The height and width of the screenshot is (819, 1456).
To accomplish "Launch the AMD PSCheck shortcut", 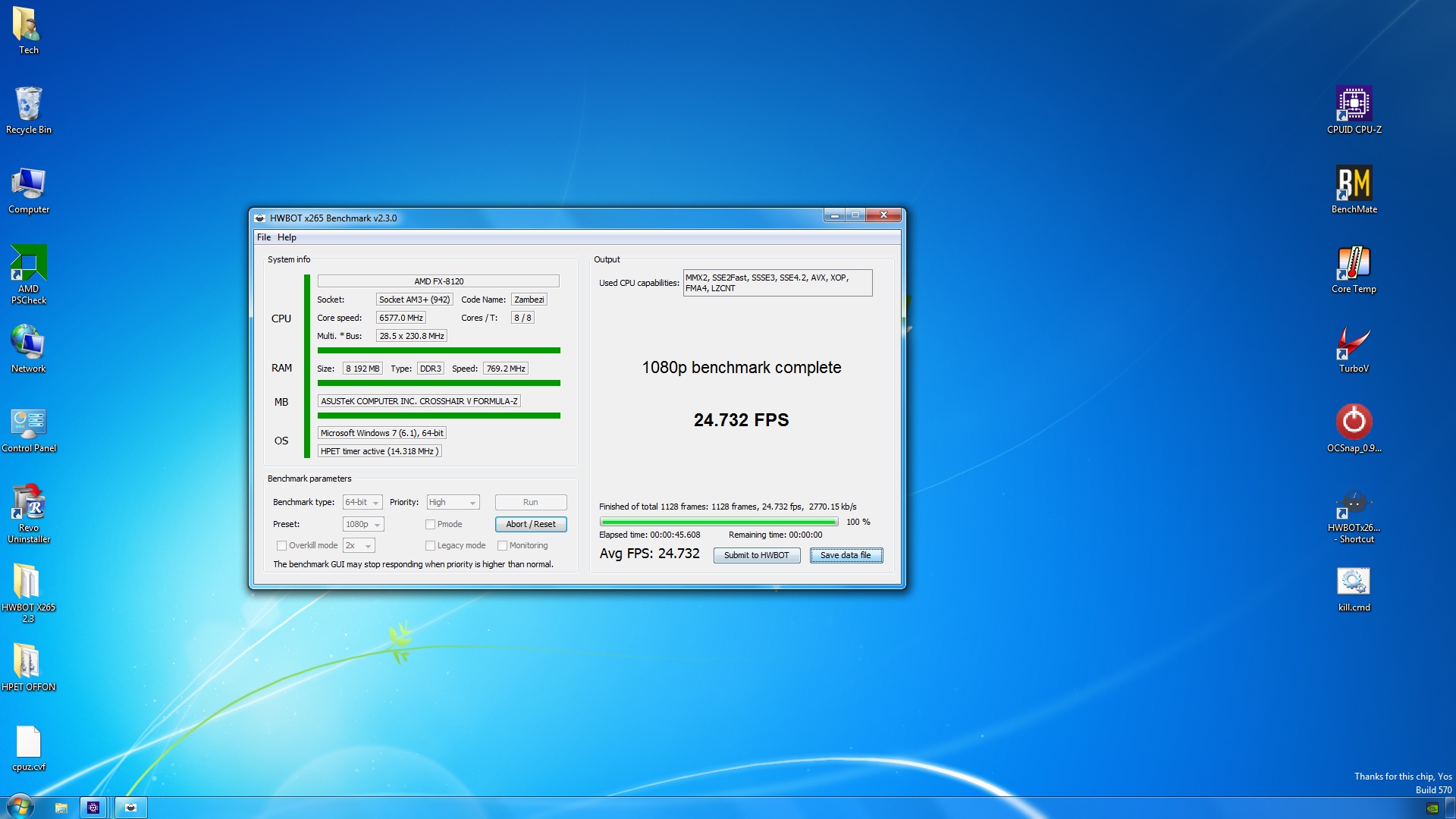I will tap(28, 275).
